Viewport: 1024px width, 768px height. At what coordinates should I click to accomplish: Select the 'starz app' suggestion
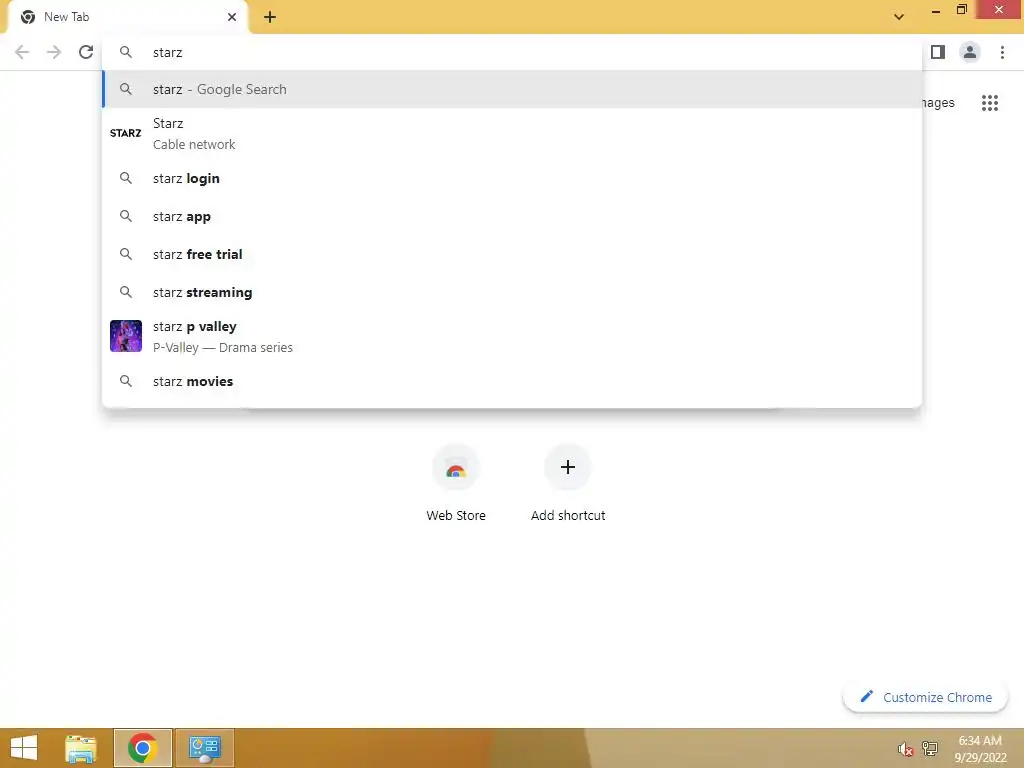(512, 216)
